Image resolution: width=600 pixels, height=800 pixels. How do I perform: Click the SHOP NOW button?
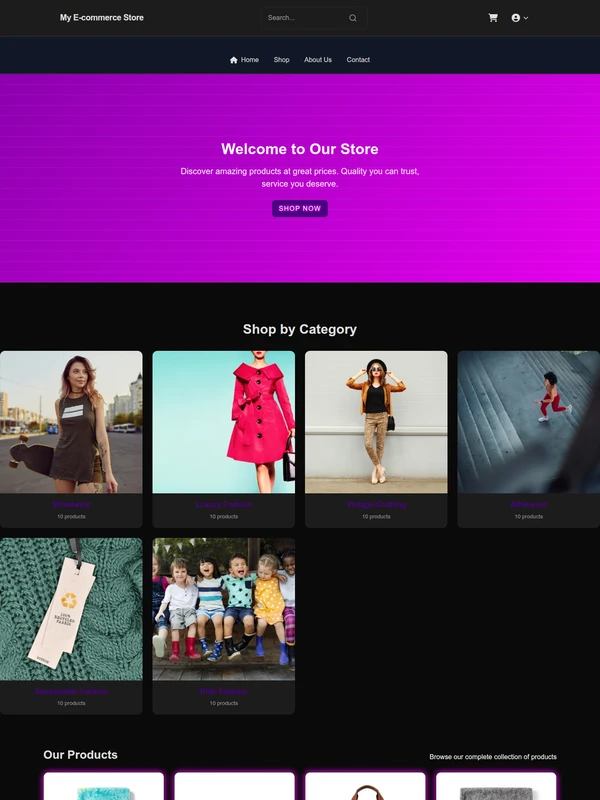click(x=300, y=208)
